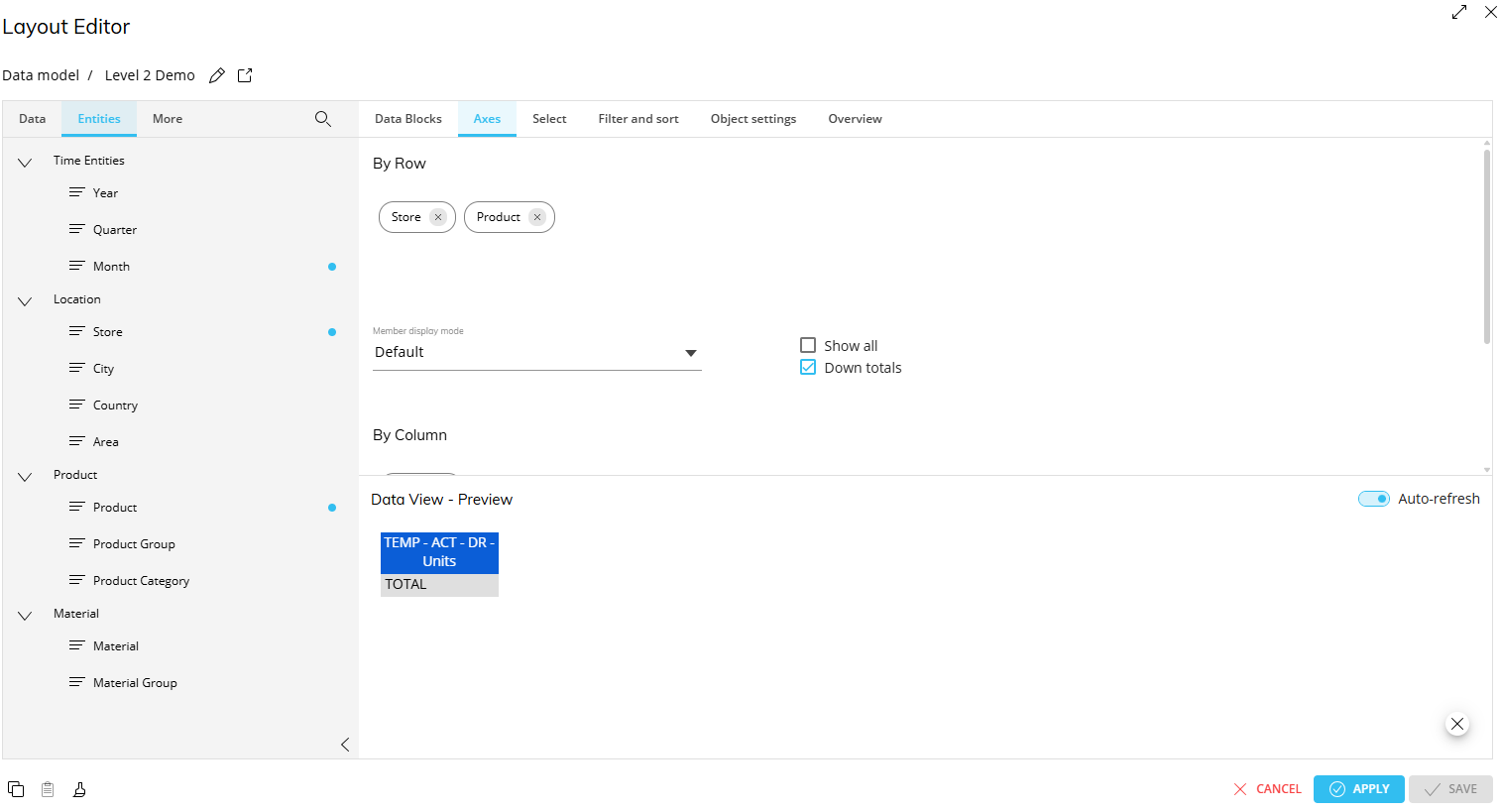The height and width of the screenshot is (812, 1501).
Task: Collapse the Material group chevron
Action: tap(25, 615)
